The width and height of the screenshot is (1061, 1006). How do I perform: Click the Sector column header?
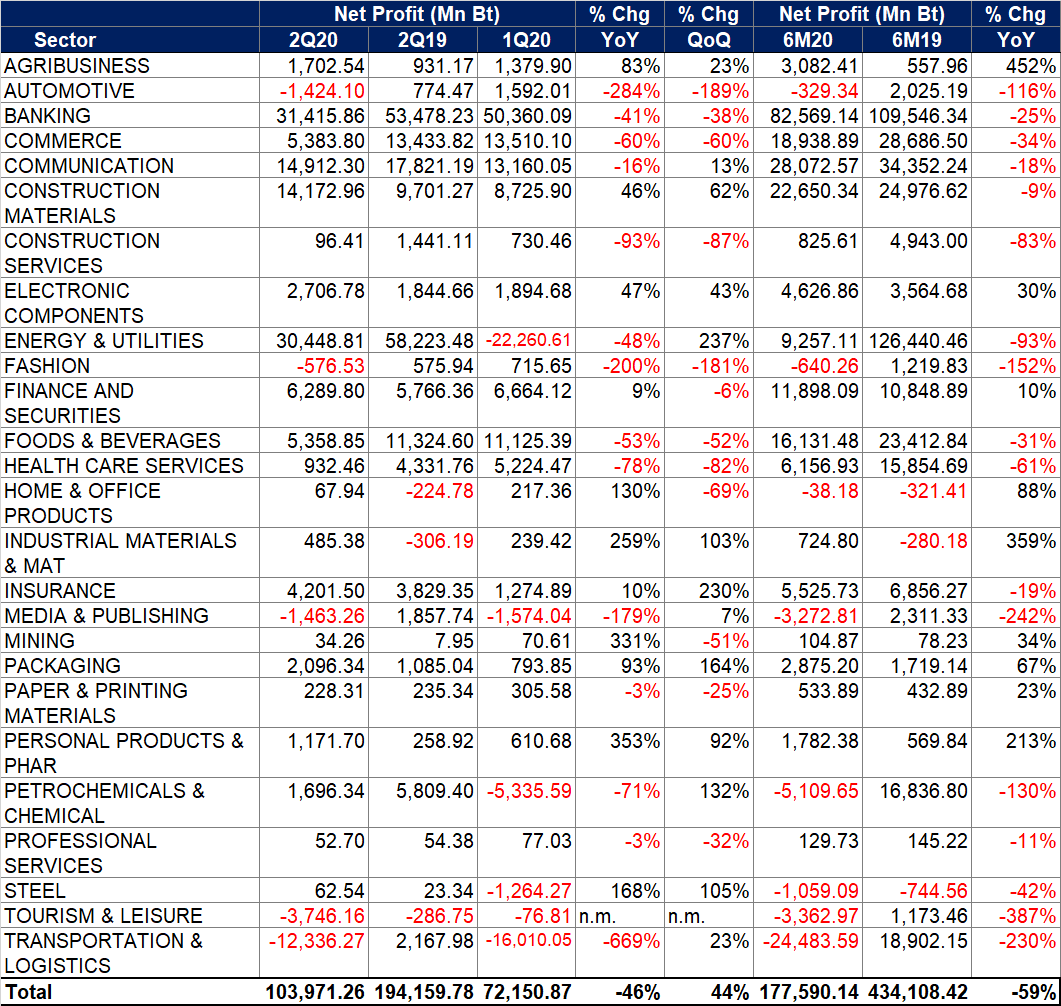pyautogui.click(x=65, y=40)
